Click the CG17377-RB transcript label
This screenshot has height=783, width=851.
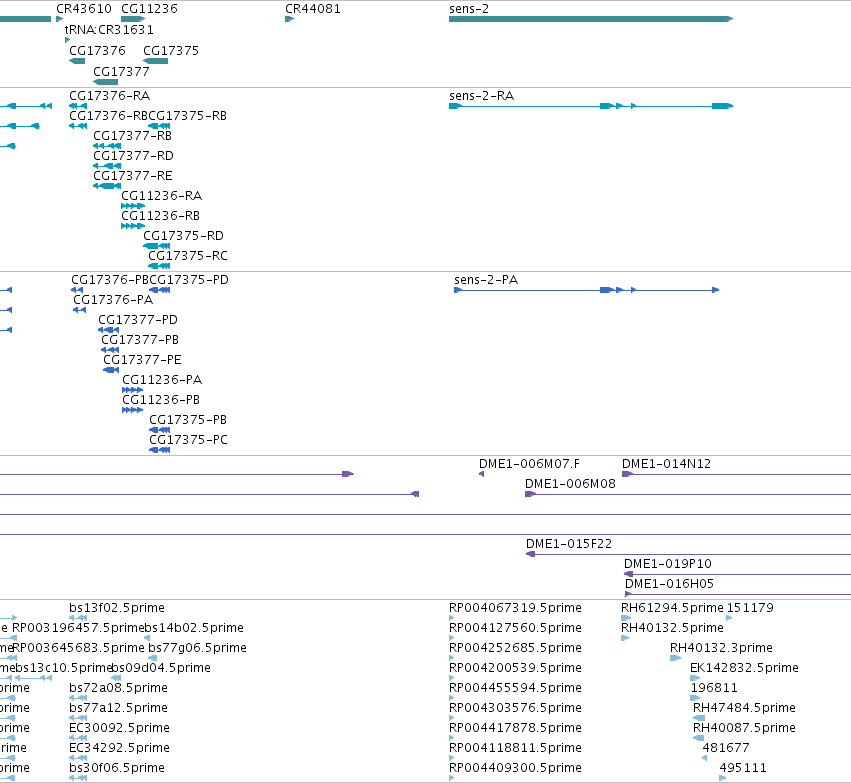click(x=132, y=136)
